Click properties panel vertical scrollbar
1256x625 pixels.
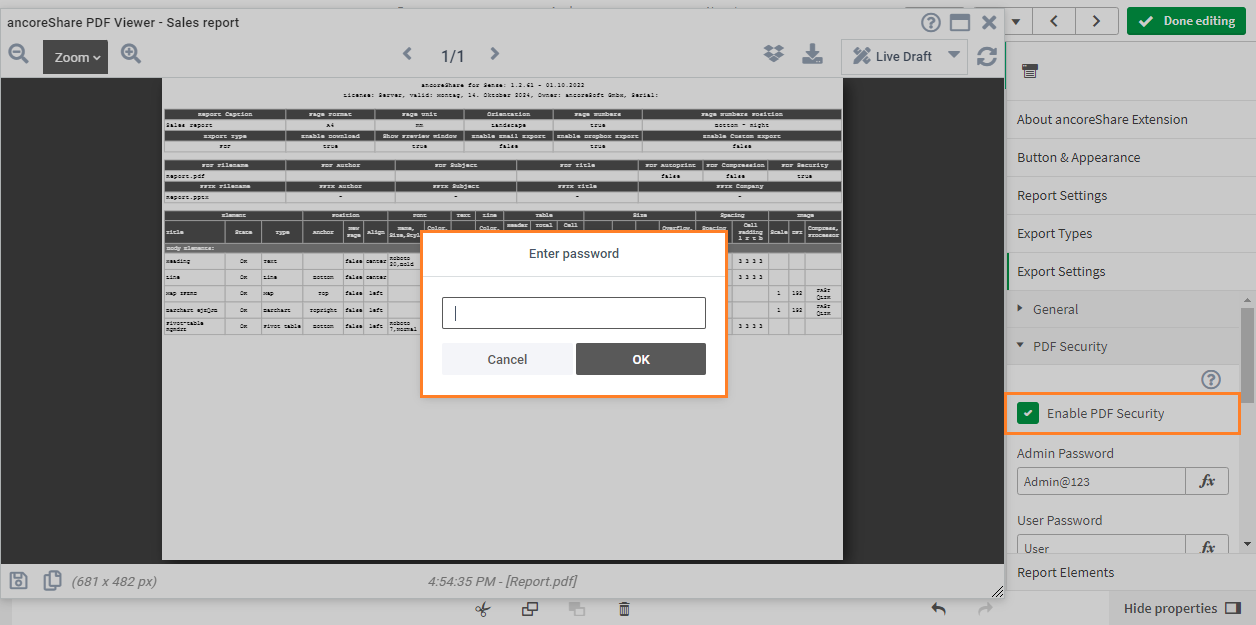click(x=1247, y=355)
